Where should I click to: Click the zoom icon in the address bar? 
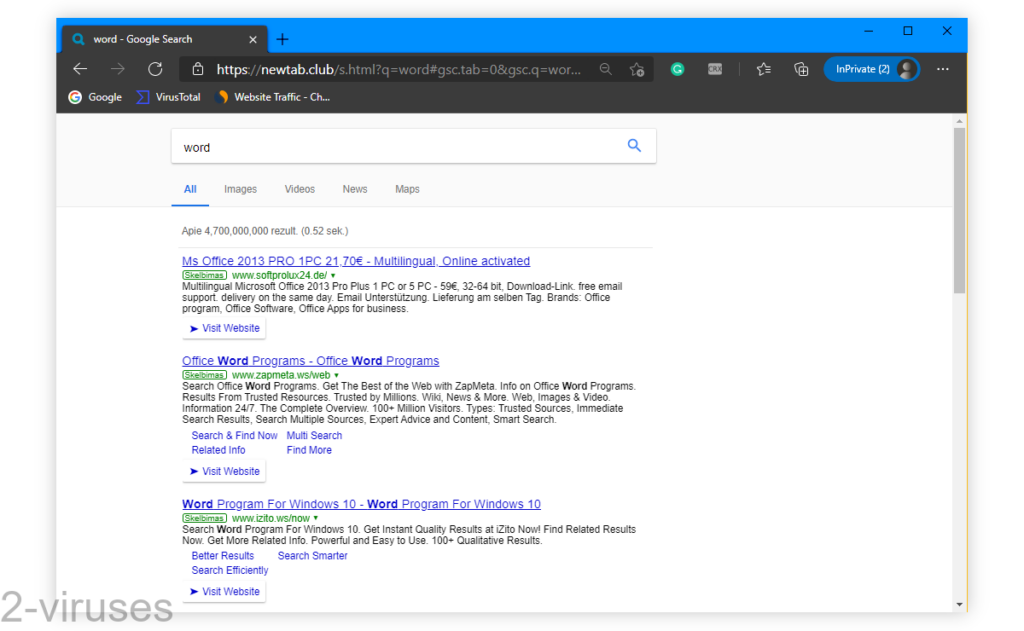(x=606, y=69)
